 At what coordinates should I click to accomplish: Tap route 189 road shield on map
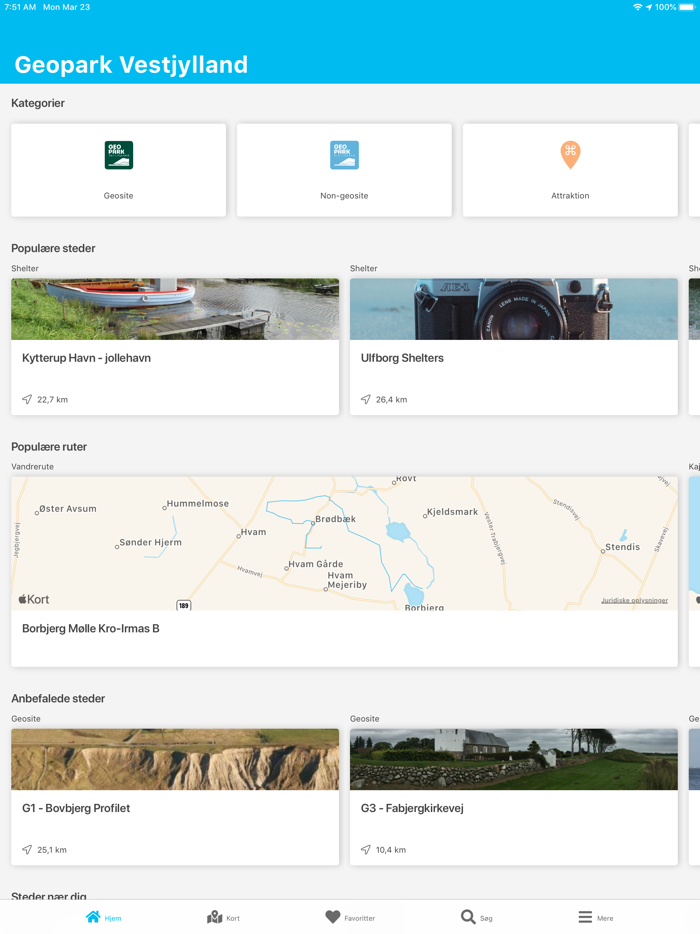tap(183, 605)
